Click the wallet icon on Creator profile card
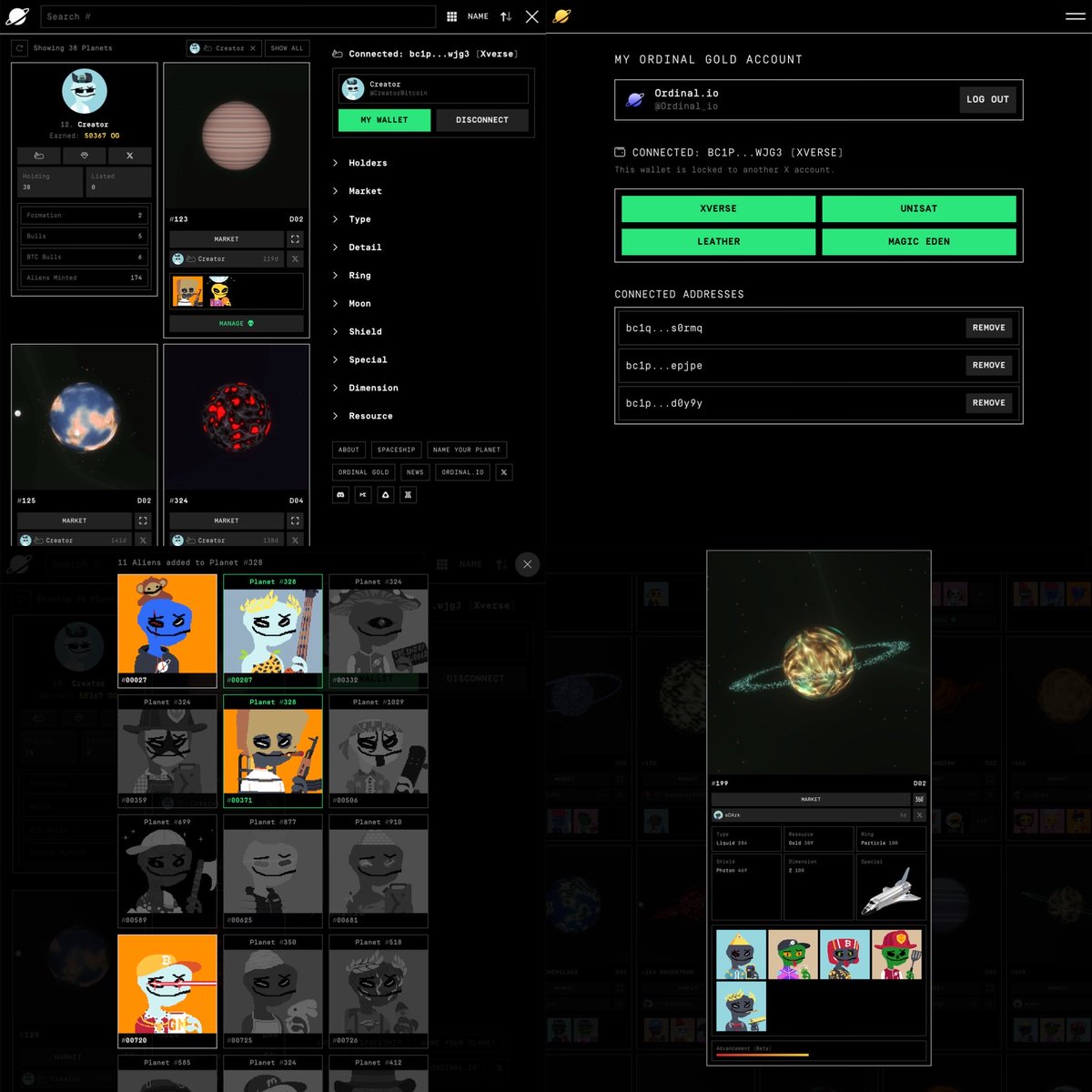The width and height of the screenshot is (1092, 1092). tap(39, 156)
